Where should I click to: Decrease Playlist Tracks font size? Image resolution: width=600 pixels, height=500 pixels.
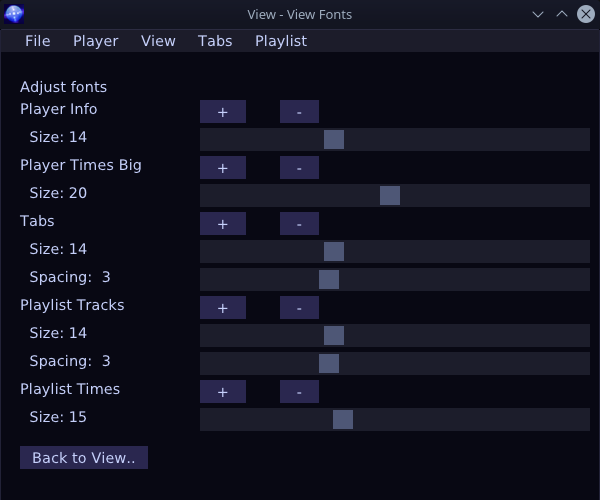(x=299, y=308)
